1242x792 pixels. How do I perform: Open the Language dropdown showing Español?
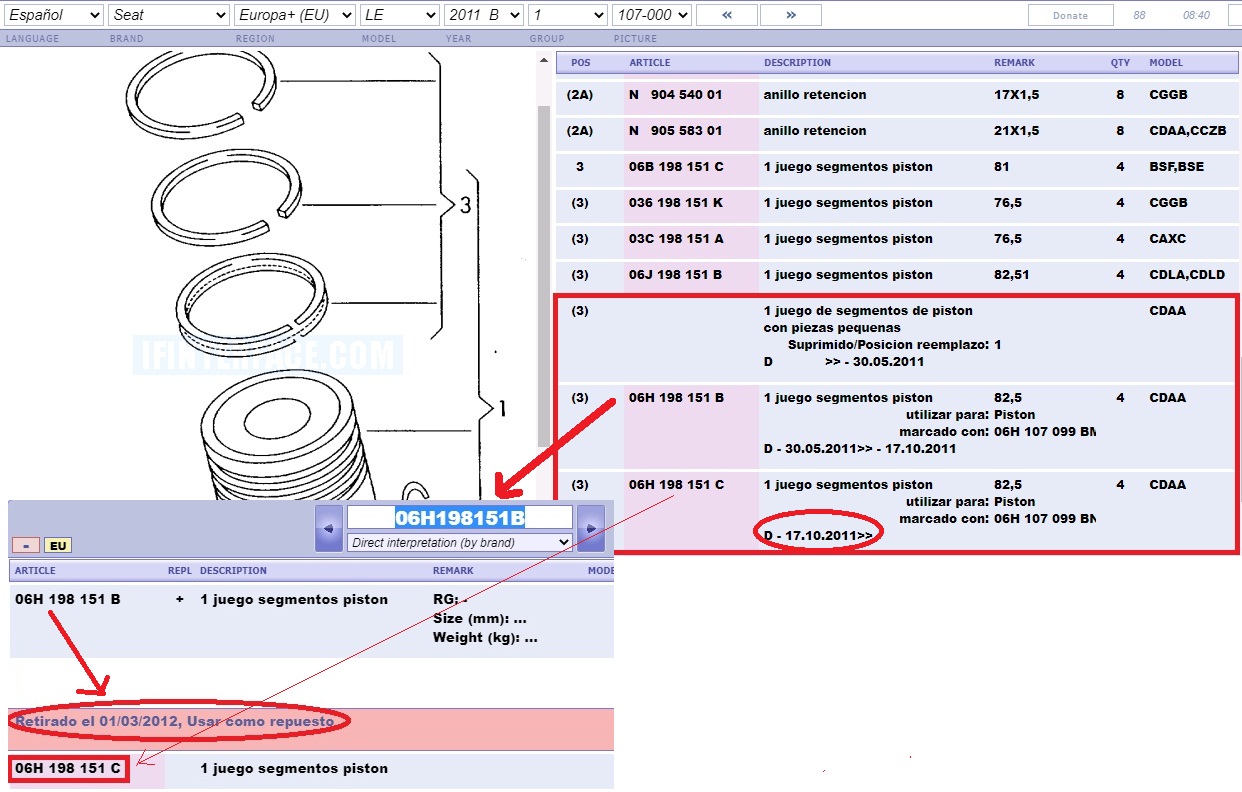click(53, 15)
